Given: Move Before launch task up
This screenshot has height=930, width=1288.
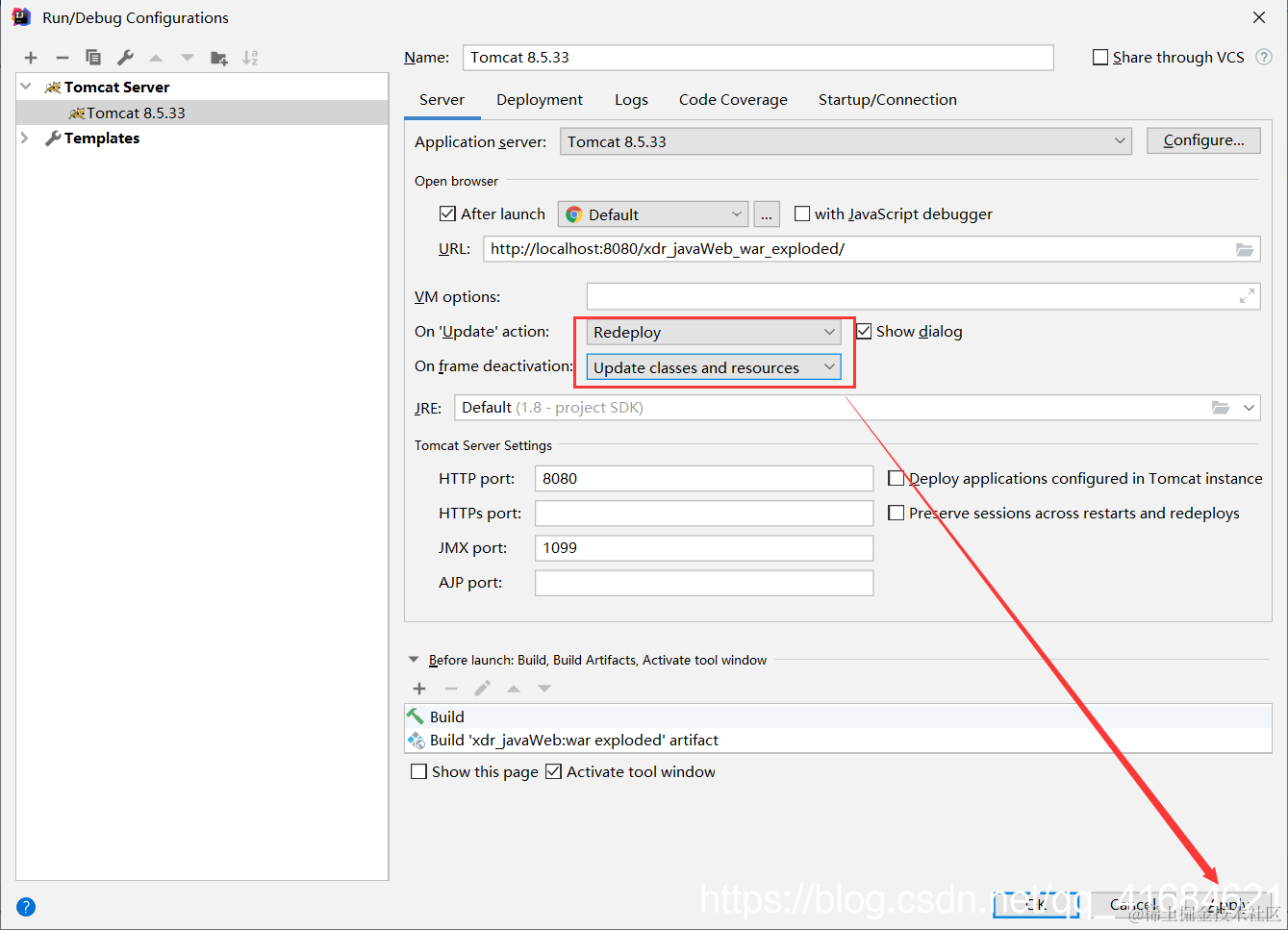Looking at the screenshot, I should (x=514, y=689).
